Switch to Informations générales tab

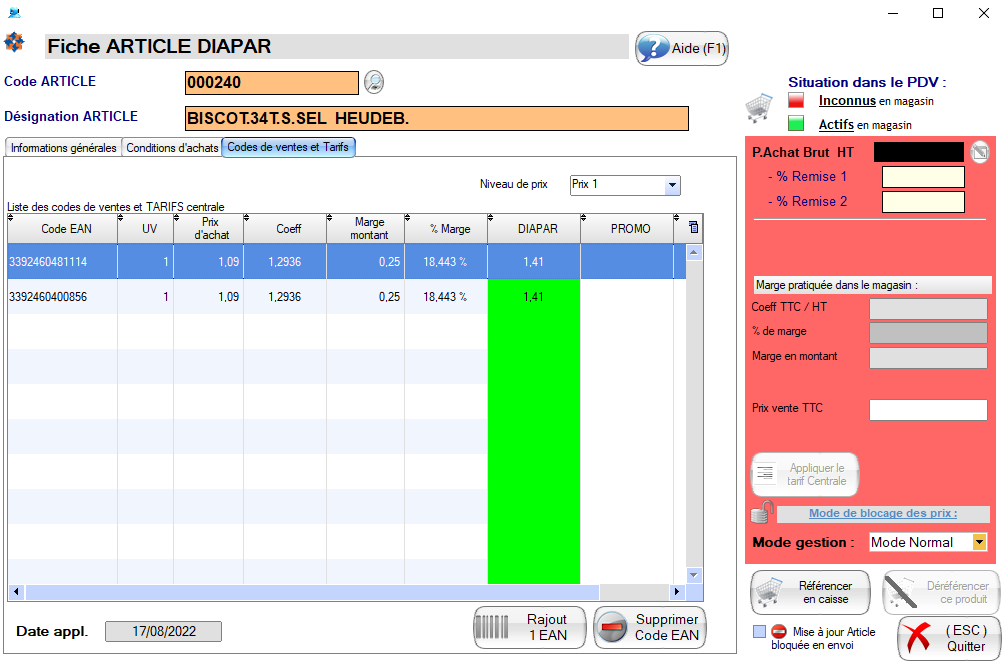pyautogui.click(x=63, y=148)
